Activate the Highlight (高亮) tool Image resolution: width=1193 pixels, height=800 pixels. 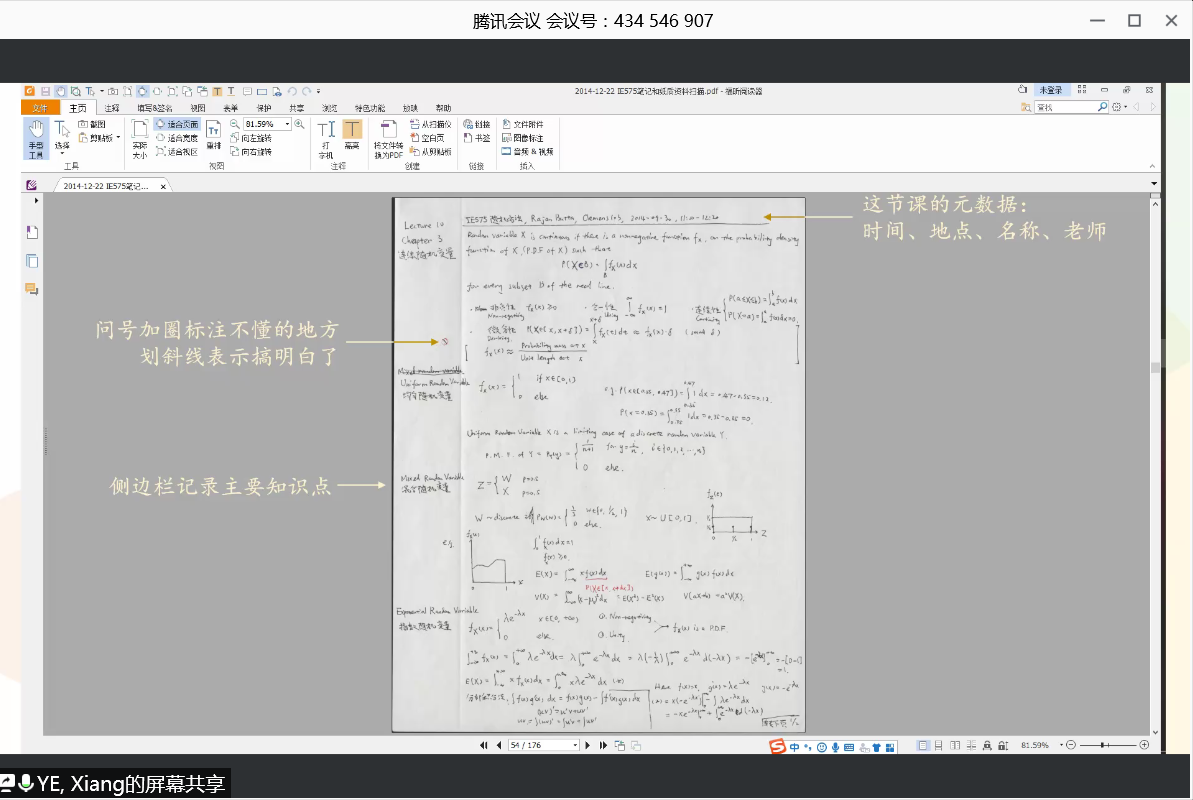[352, 136]
